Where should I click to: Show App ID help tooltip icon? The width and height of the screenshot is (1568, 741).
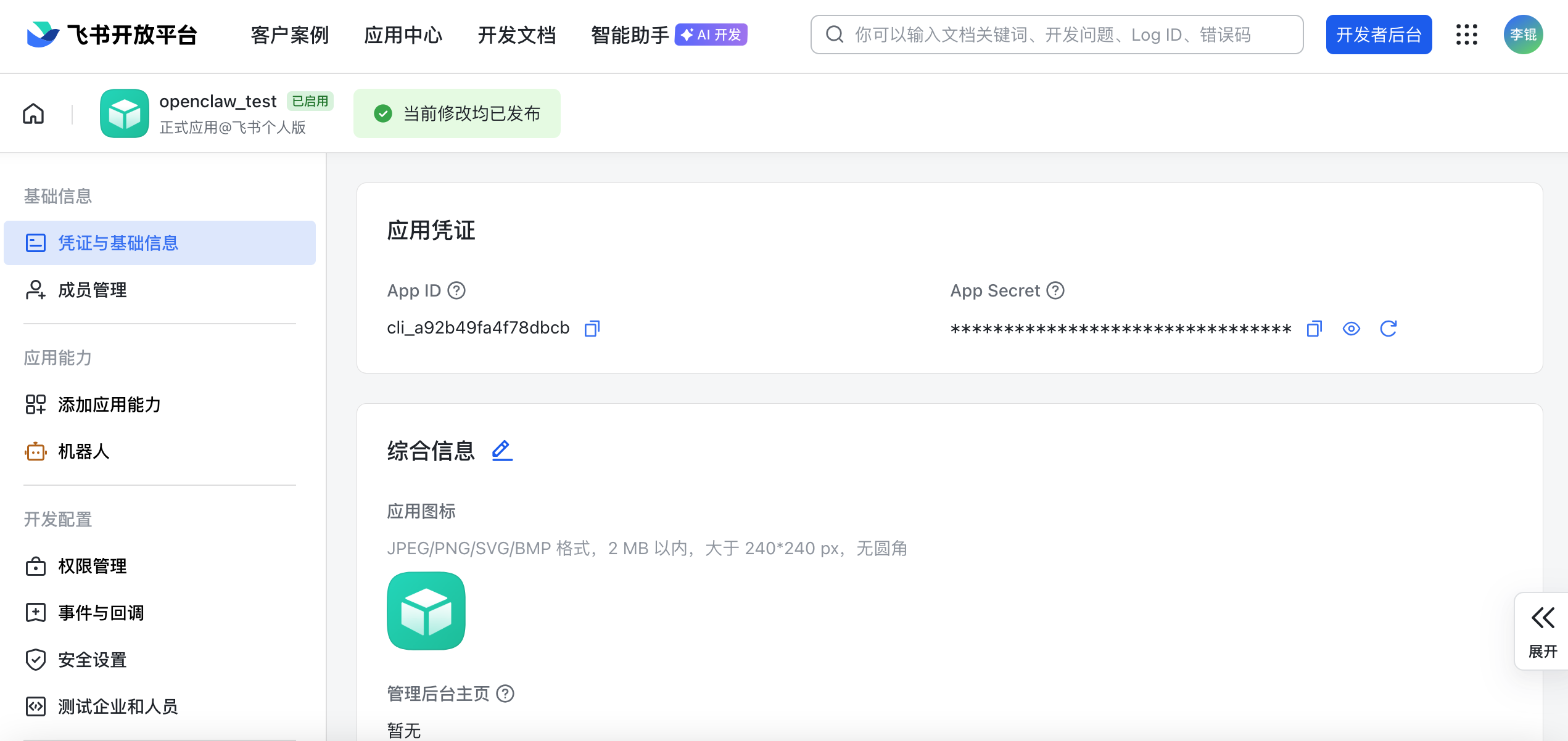coord(456,290)
